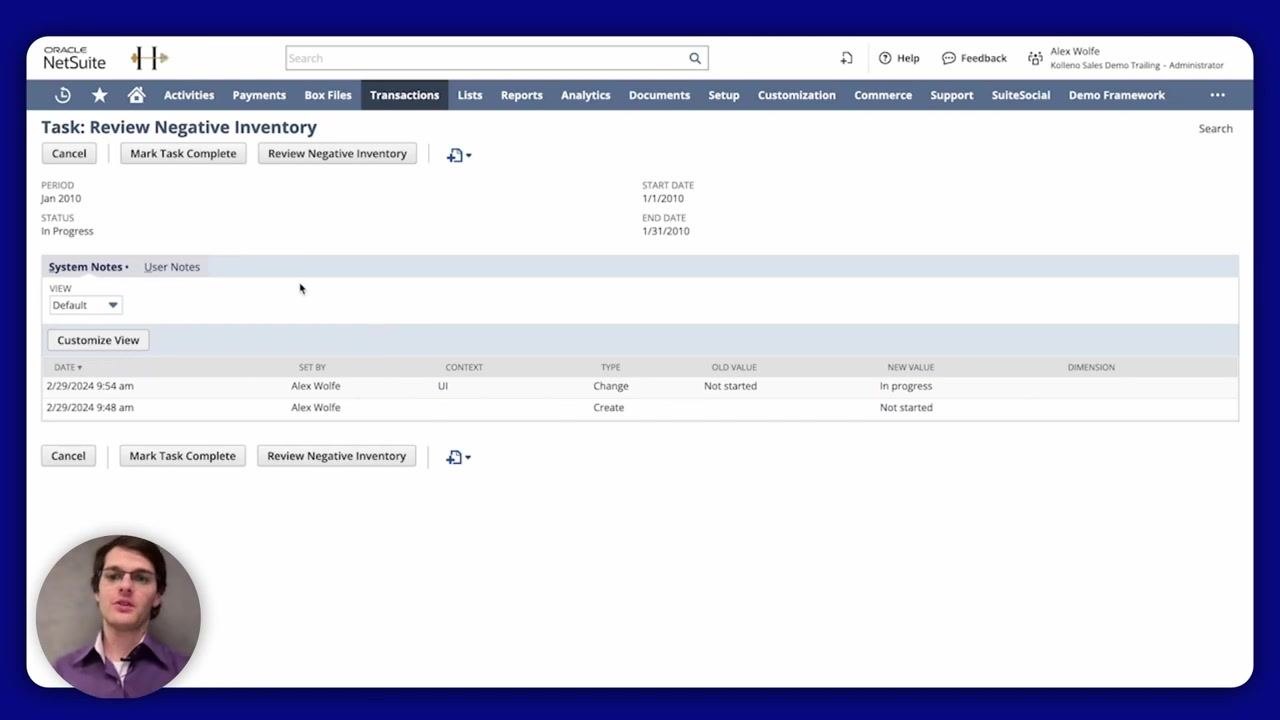Show more menu items via ellipsis

pyautogui.click(x=1217, y=95)
